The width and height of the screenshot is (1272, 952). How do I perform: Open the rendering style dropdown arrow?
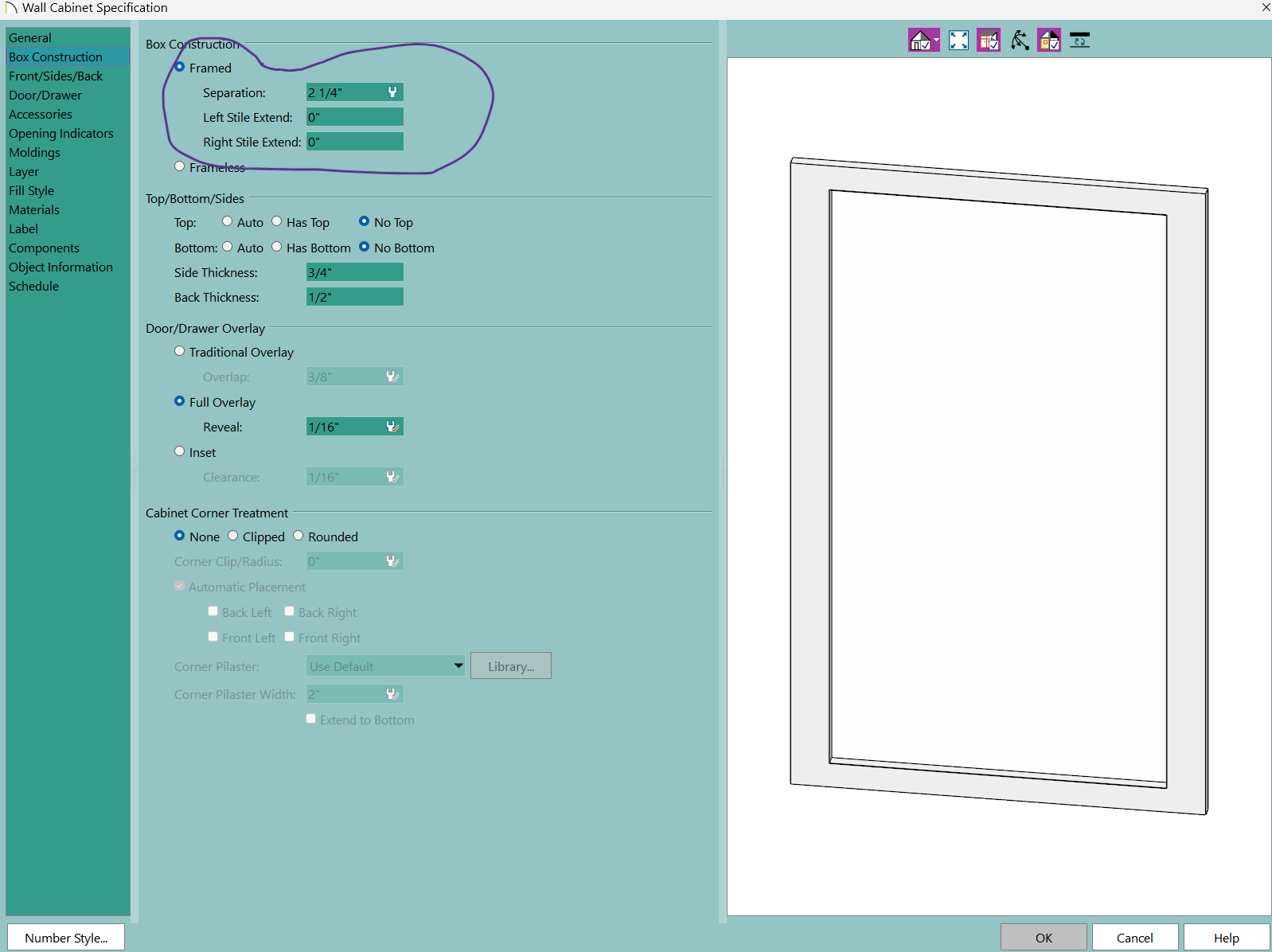pos(936,40)
